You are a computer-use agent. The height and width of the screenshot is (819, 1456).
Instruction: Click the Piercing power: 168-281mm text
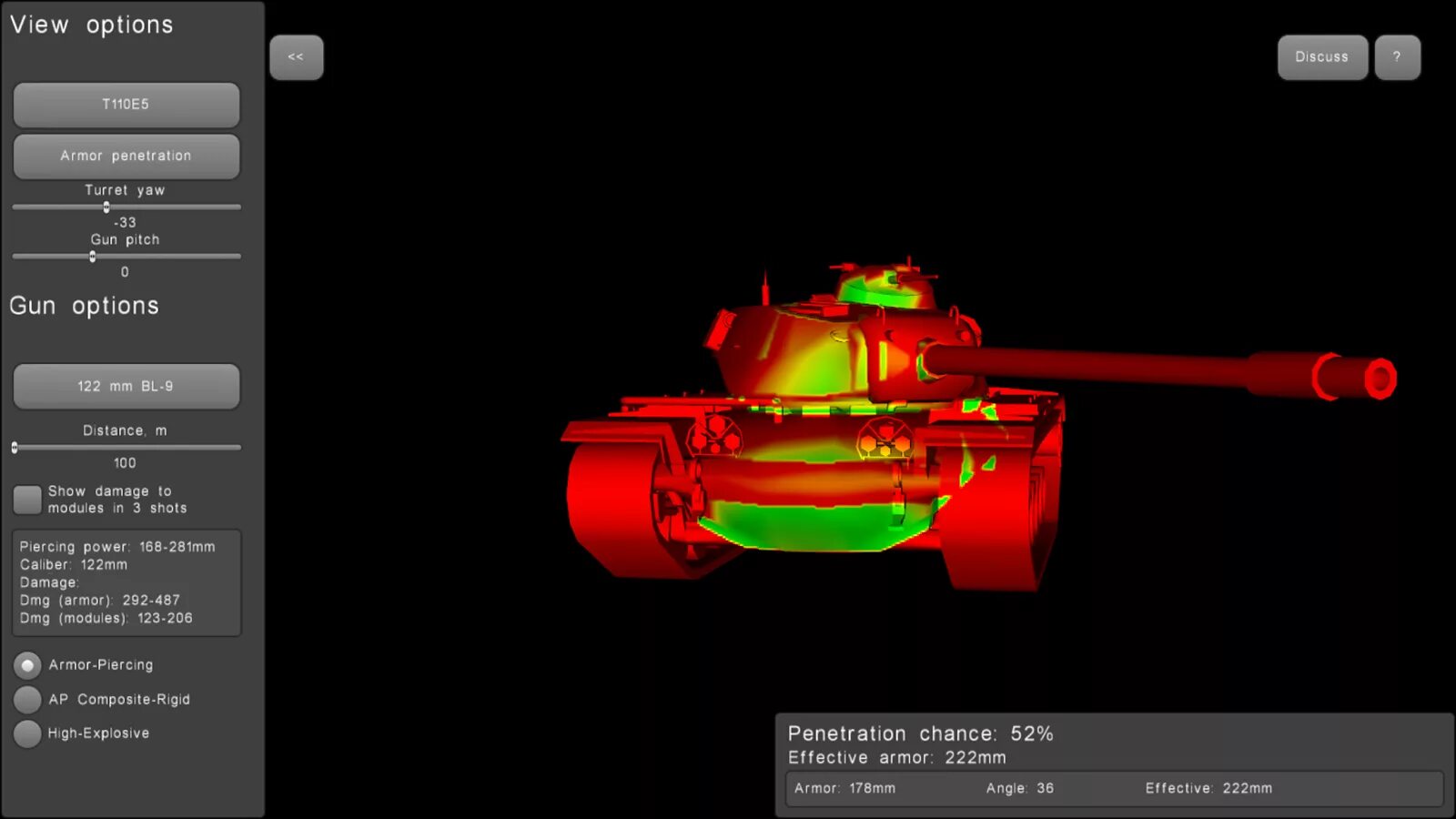pyautogui.click(x=117, y=547)
